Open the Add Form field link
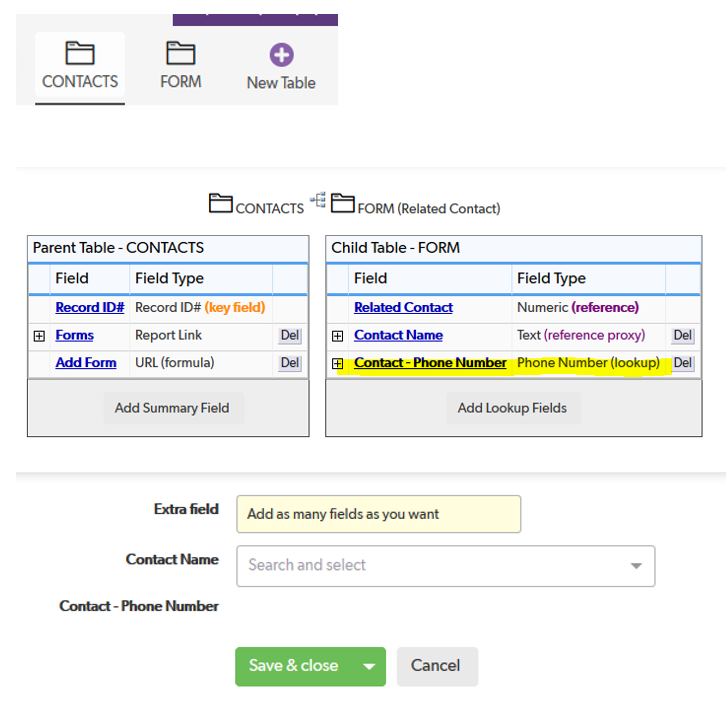The width and height of the screenshot is (726, 703). [86, 363]
